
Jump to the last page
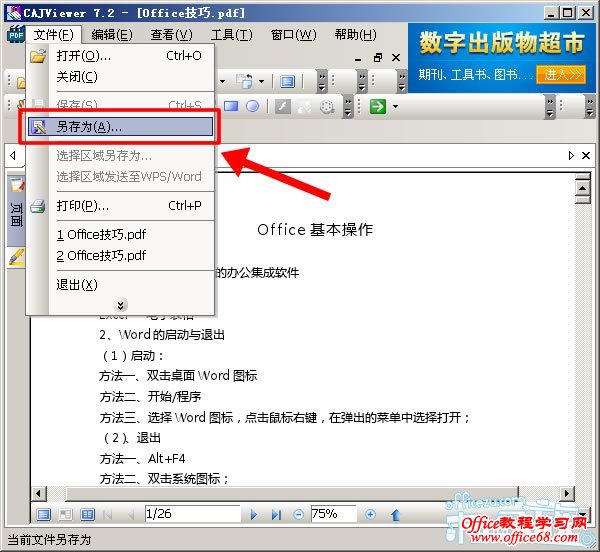(276, 515)
